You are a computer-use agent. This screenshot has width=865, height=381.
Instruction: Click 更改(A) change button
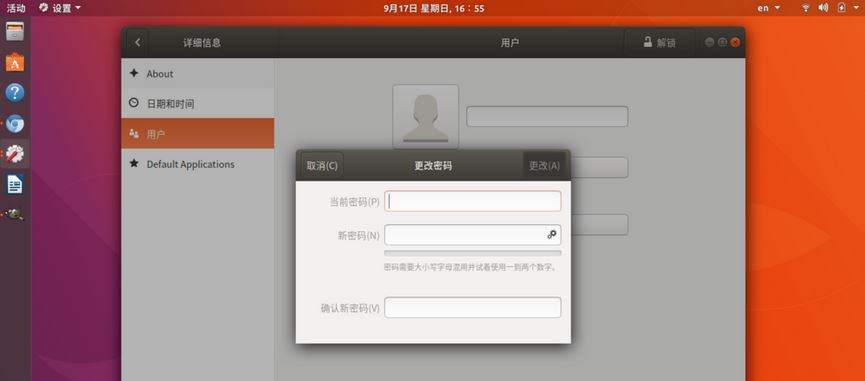pyautogui.click(x=544, y=165)
